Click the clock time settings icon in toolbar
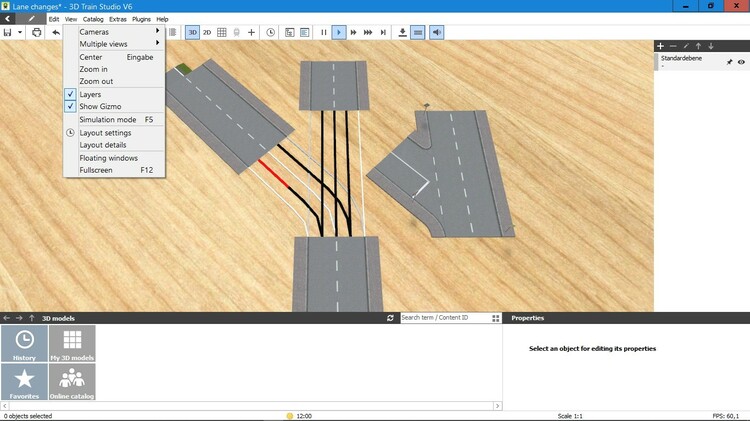The width and height of the screenshot is (750, 421). tap(270, 32)
